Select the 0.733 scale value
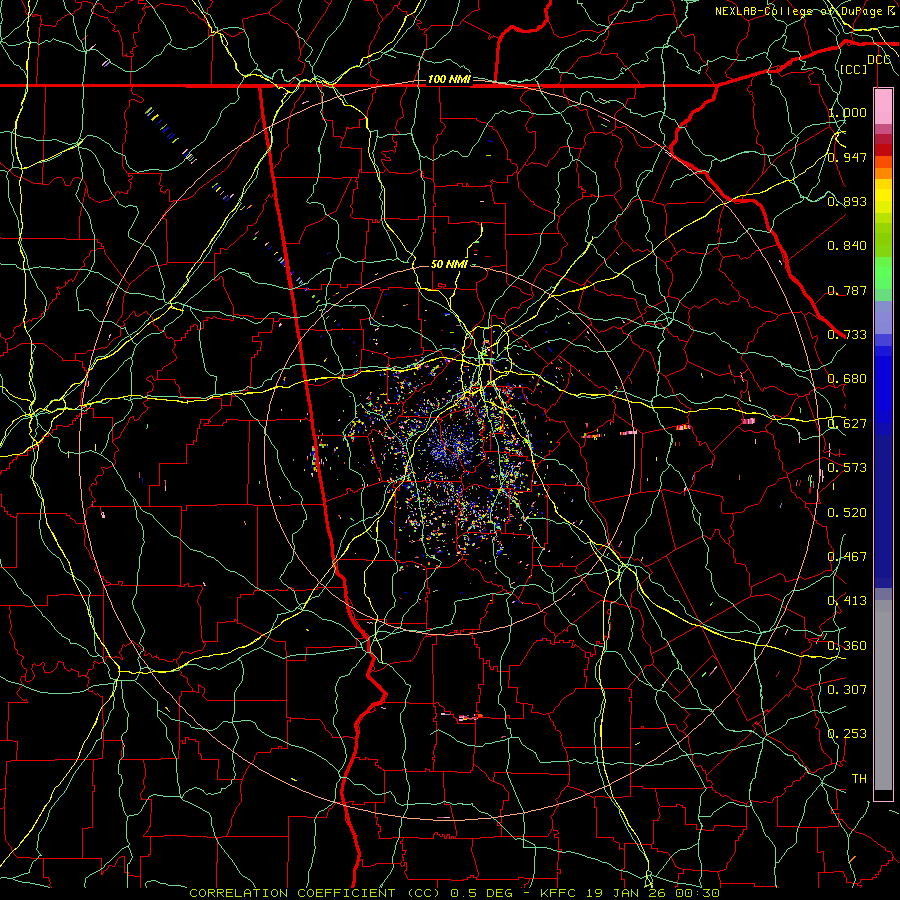 point(847,335)
